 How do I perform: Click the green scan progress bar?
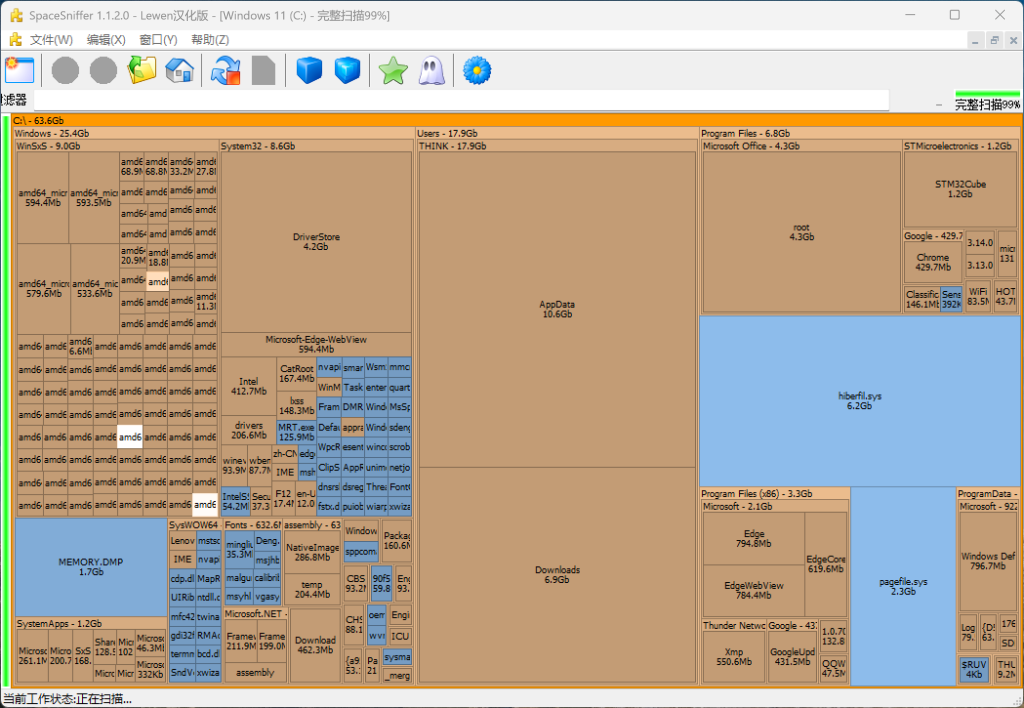[x=987, y=94]
